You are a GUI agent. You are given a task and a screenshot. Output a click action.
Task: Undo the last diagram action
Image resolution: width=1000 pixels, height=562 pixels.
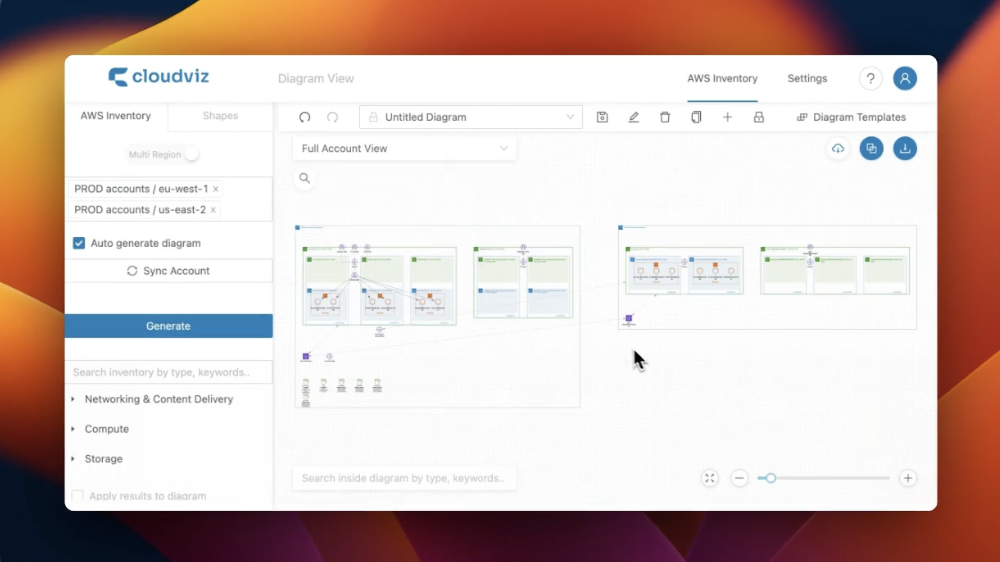(305, 117)
